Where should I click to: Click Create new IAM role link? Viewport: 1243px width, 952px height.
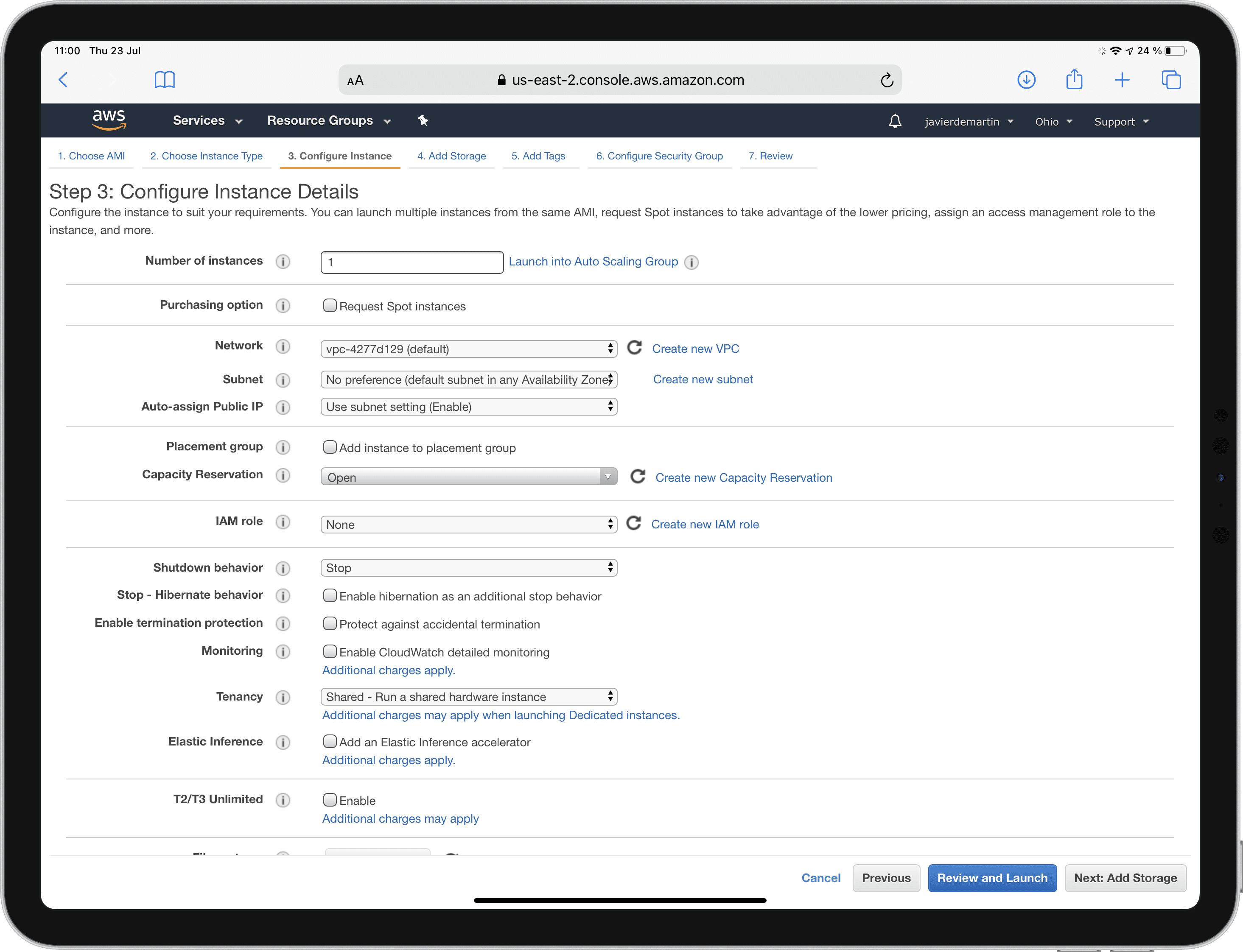(x=705, y=525)
